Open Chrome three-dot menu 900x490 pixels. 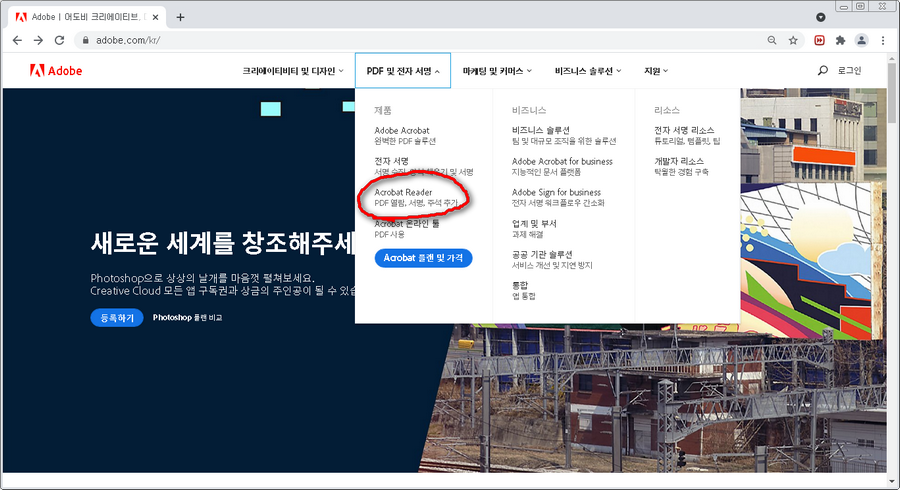[x=883, y=40]
